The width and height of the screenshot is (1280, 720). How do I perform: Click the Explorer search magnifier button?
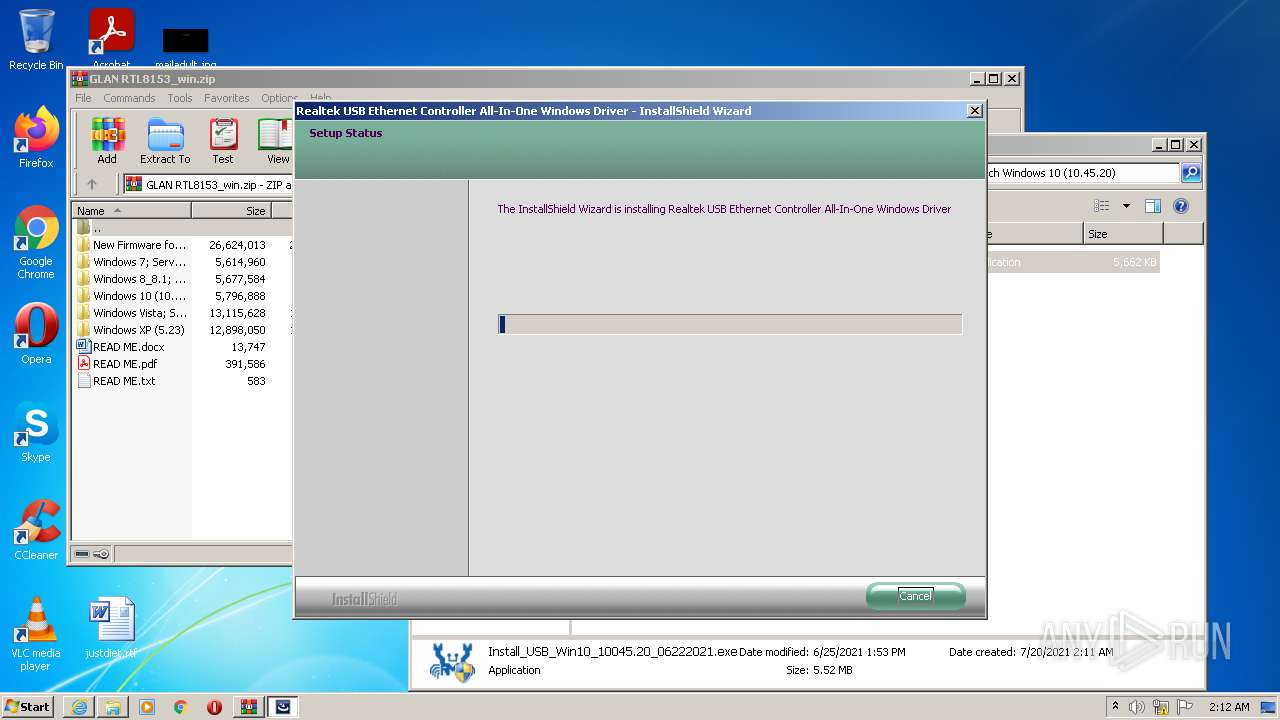pos(1191,173)
